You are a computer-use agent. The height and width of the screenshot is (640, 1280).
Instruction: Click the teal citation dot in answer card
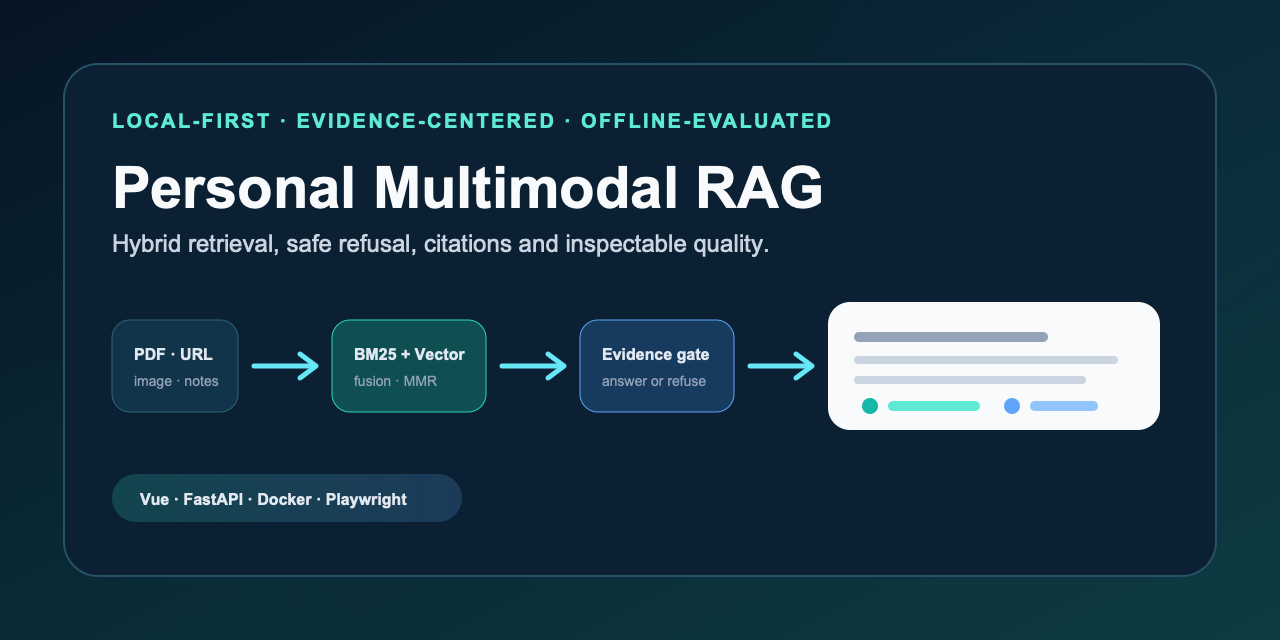pos(870,406)
